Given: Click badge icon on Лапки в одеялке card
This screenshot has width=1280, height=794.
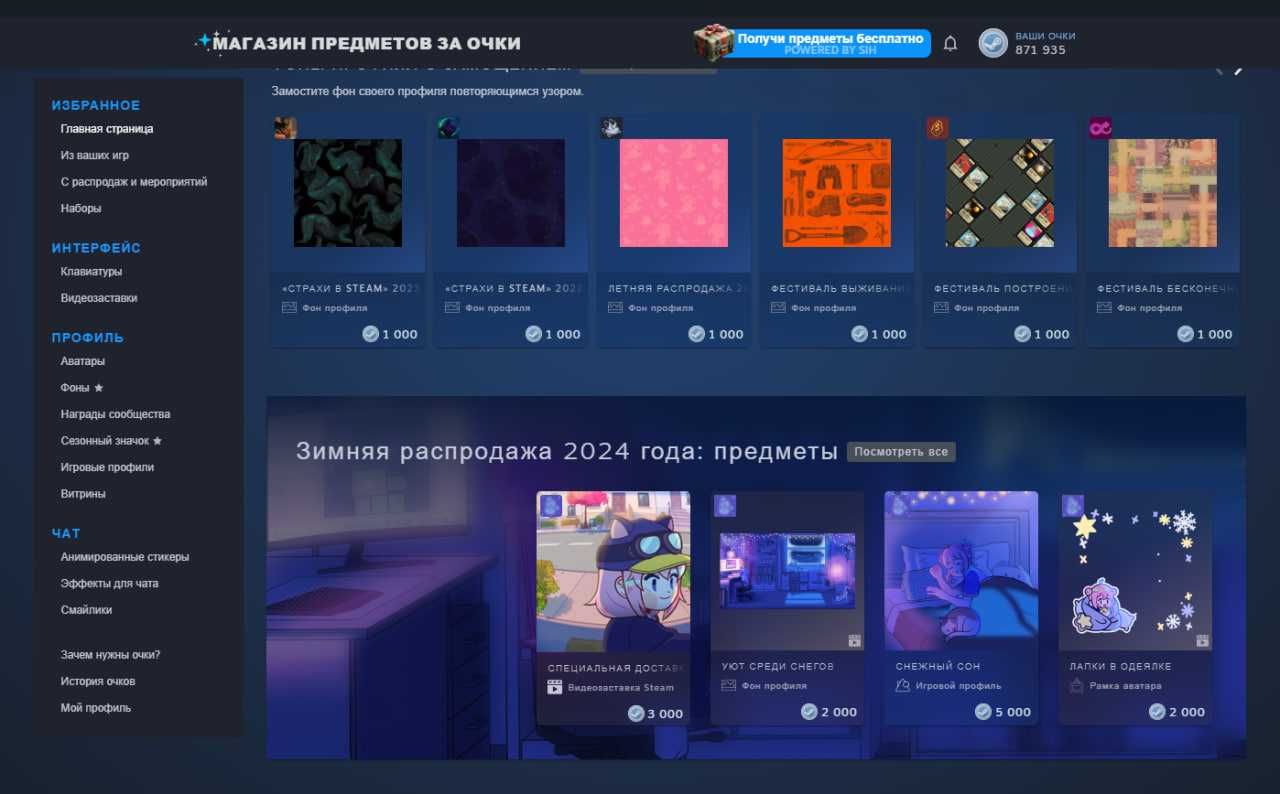Looking at the screenshot, I should coord(1073,506).
